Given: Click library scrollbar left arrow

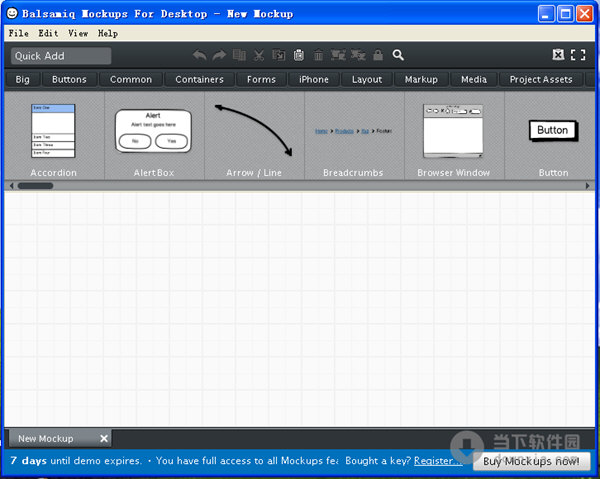Looking at the screenshot, I should pos(11,186).
